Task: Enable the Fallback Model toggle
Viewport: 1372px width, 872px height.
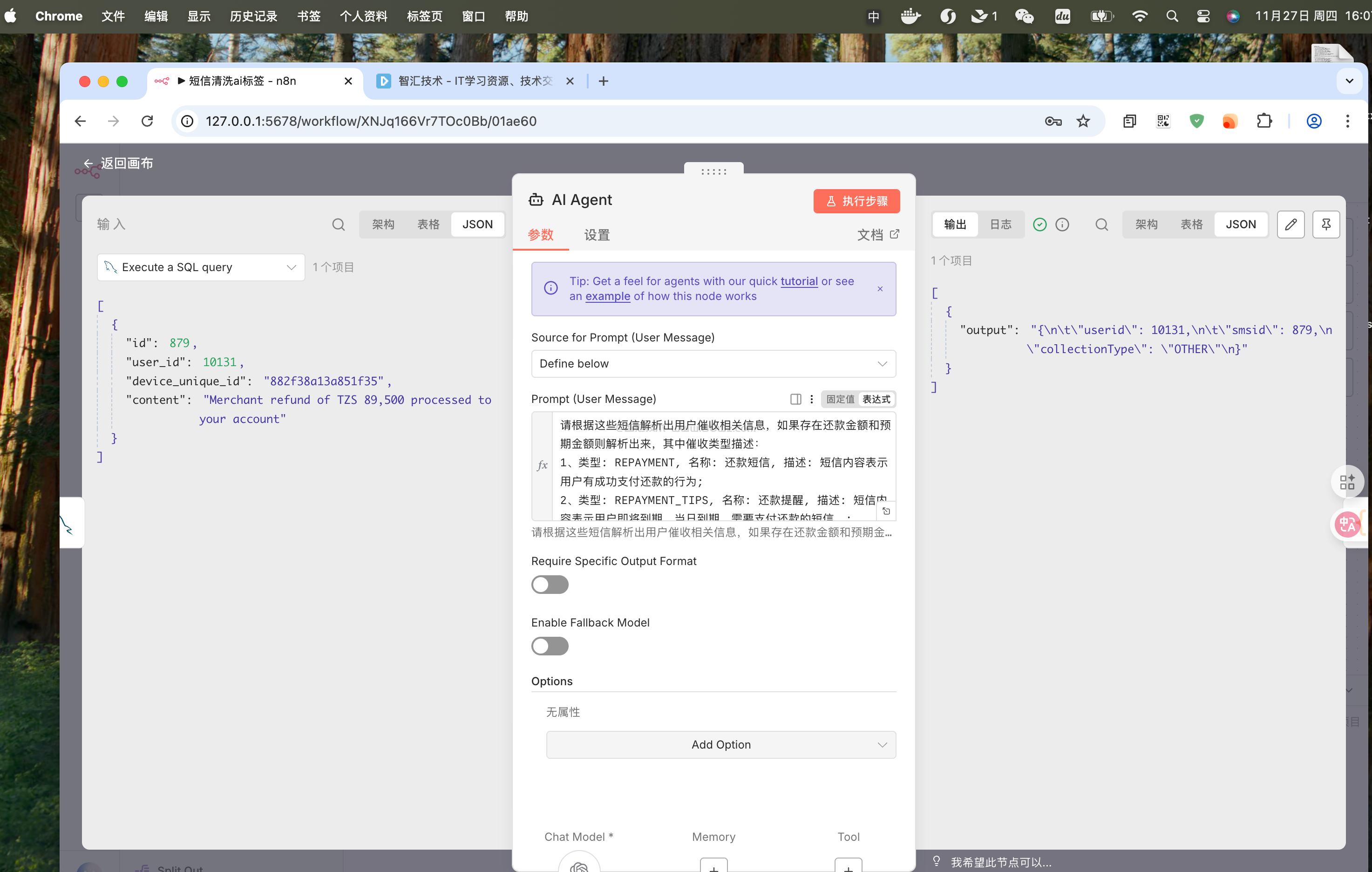Action: (x=550, y=646)
